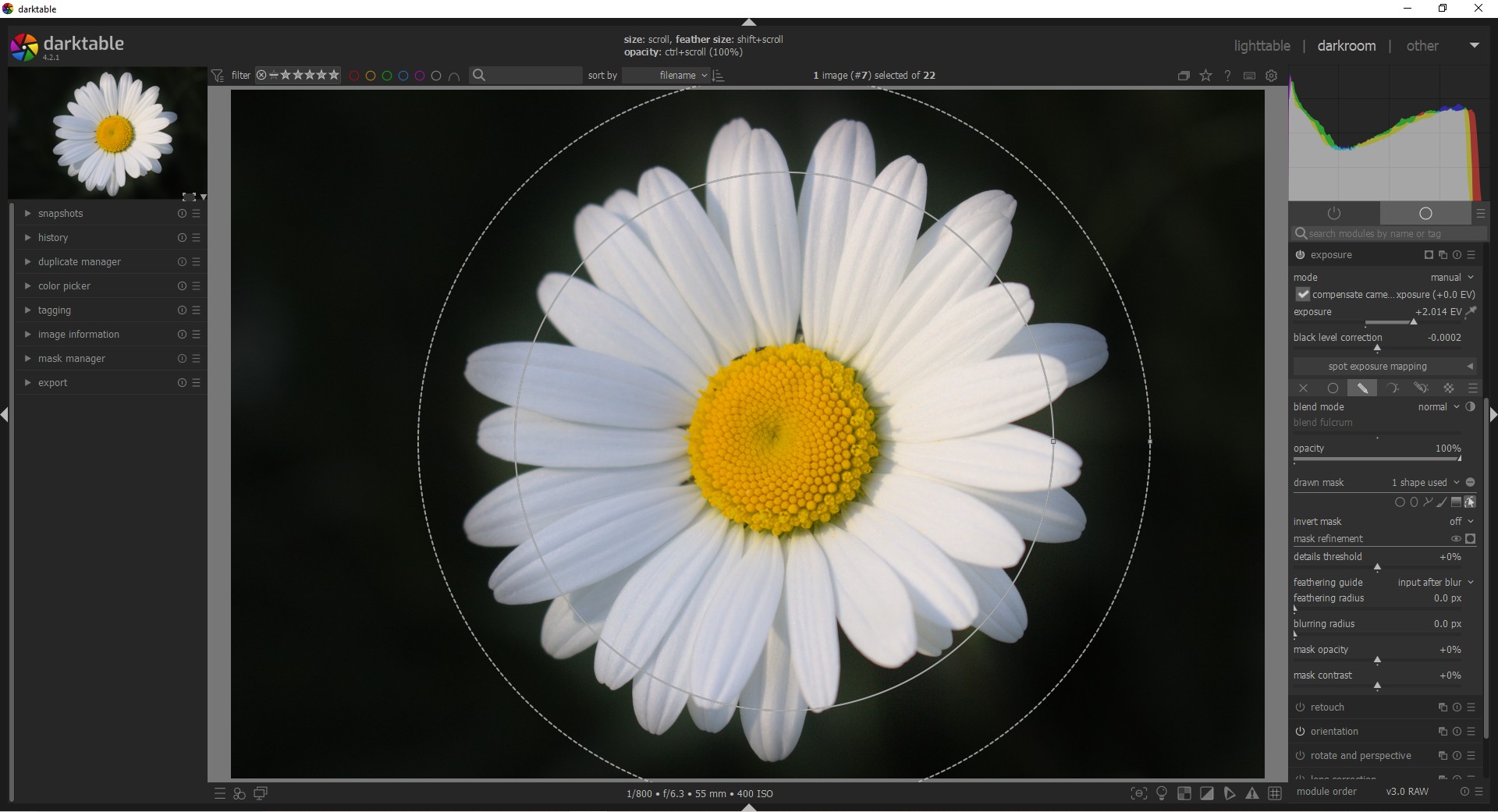1498x812 pixels.
Task: Toggle ISO 12646 color assessment lightbulb
Action: 1162,793
